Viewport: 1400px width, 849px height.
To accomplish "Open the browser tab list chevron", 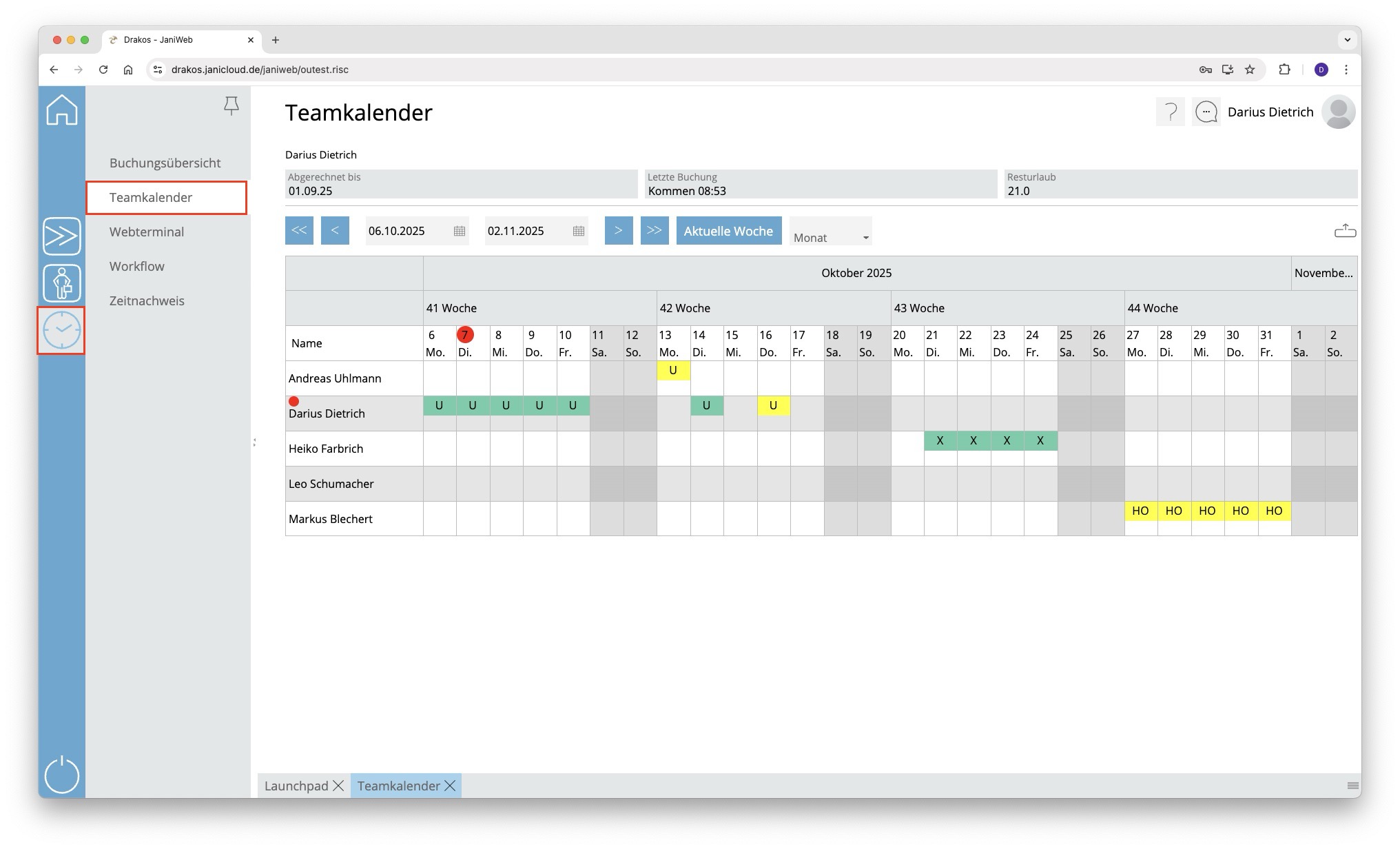I will pos(1347,40).
